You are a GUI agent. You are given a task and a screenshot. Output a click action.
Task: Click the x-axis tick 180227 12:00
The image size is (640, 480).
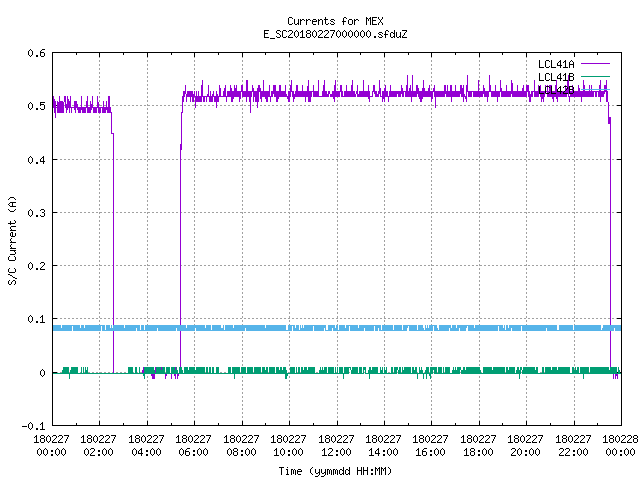336,445
